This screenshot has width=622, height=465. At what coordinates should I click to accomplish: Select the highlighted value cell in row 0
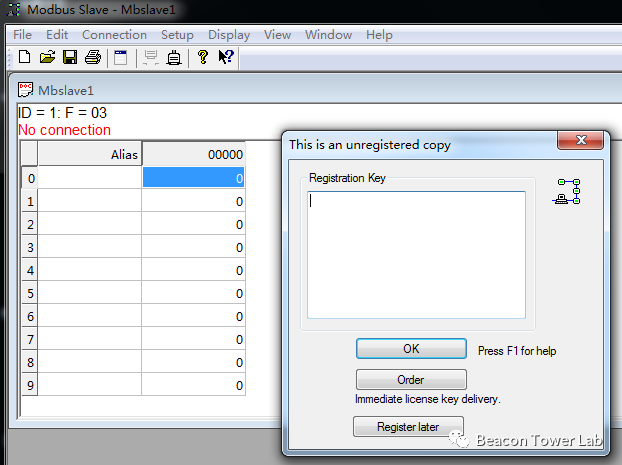point(193,177)
